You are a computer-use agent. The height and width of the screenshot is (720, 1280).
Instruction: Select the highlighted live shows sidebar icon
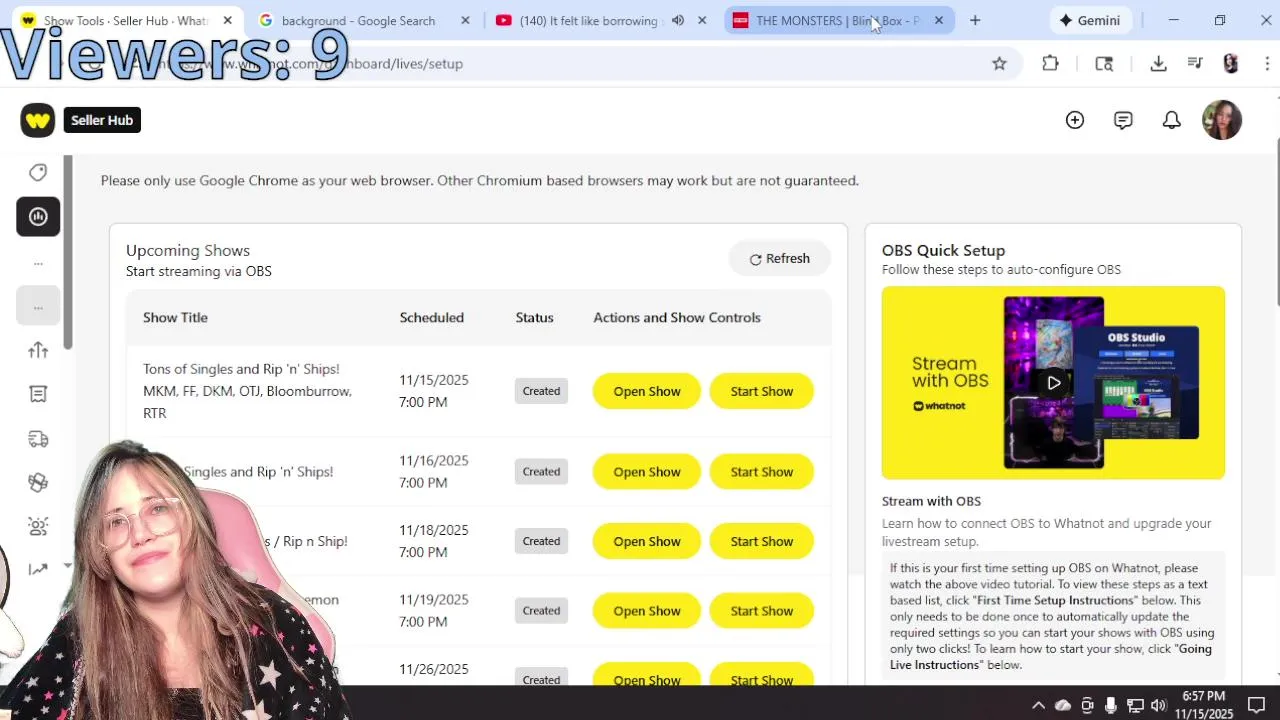coord(38,217)
